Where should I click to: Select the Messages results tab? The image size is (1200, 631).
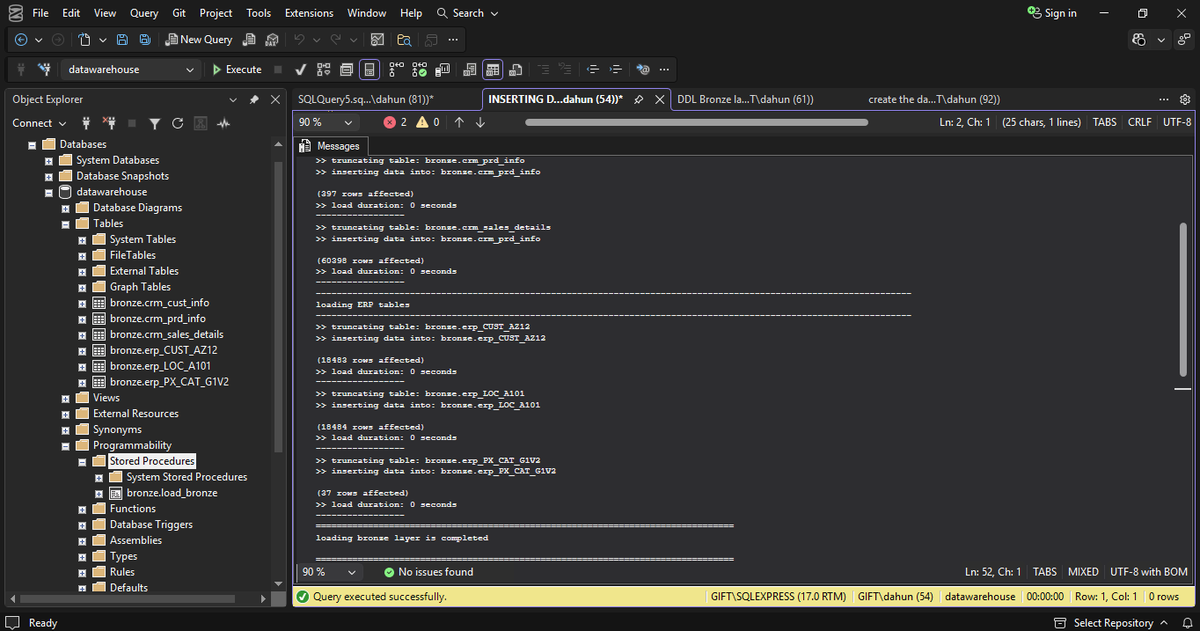pyautogui.click(x=330, y=146)
